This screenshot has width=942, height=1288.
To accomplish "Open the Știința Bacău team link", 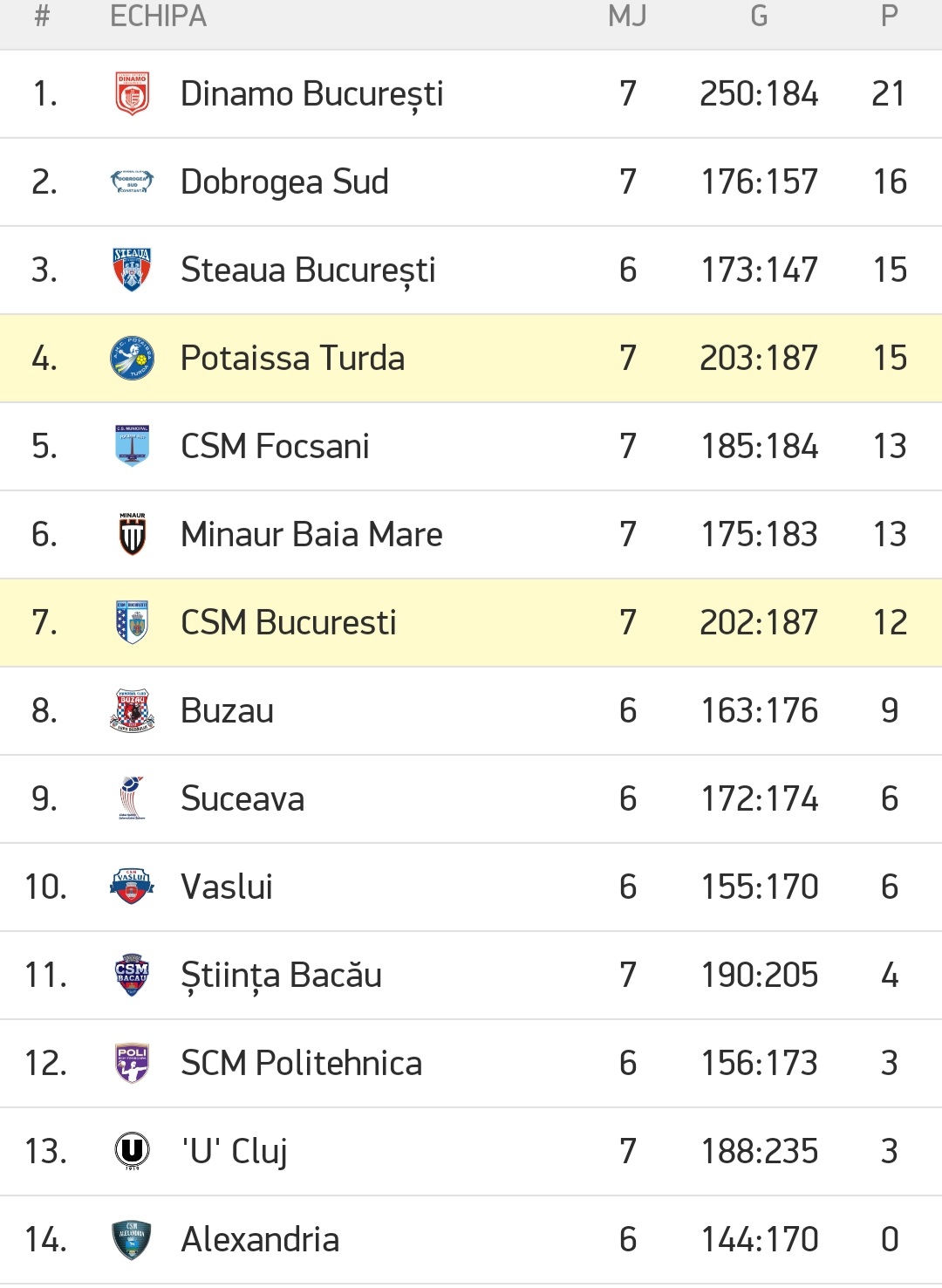I will (281, 975).
